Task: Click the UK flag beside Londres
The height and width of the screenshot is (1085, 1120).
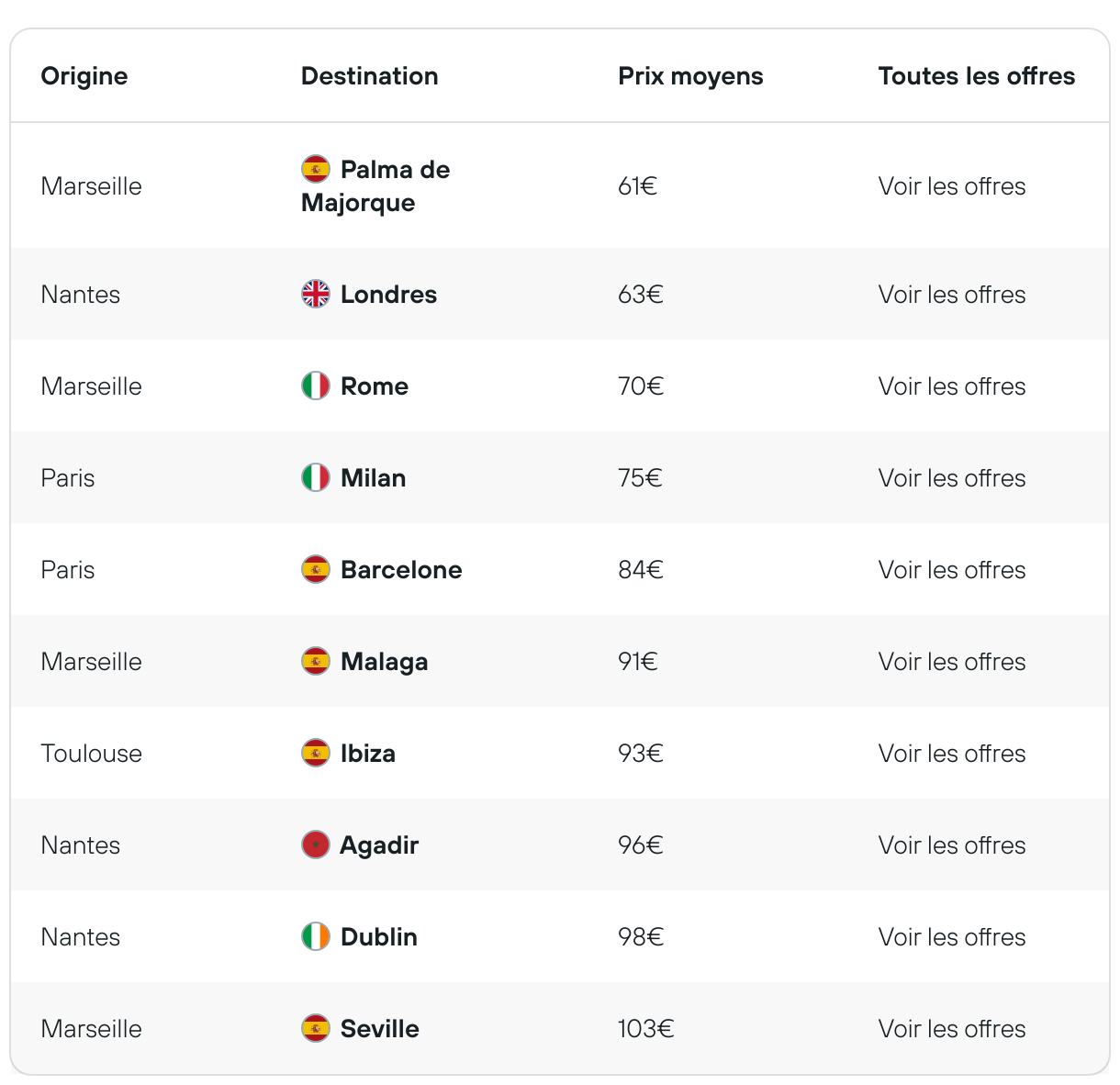Action: pyautogui.click(x=315, y=294)
